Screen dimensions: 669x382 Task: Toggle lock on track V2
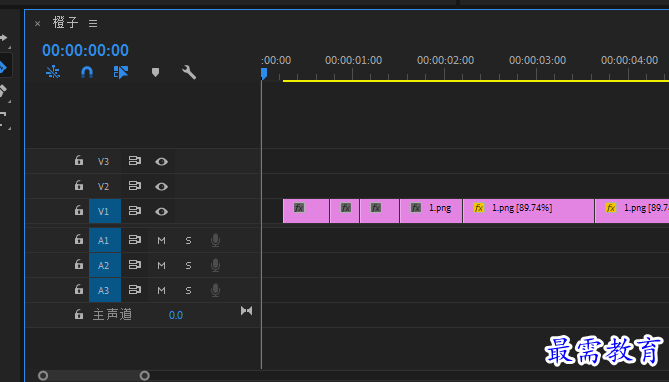(79, 185)
